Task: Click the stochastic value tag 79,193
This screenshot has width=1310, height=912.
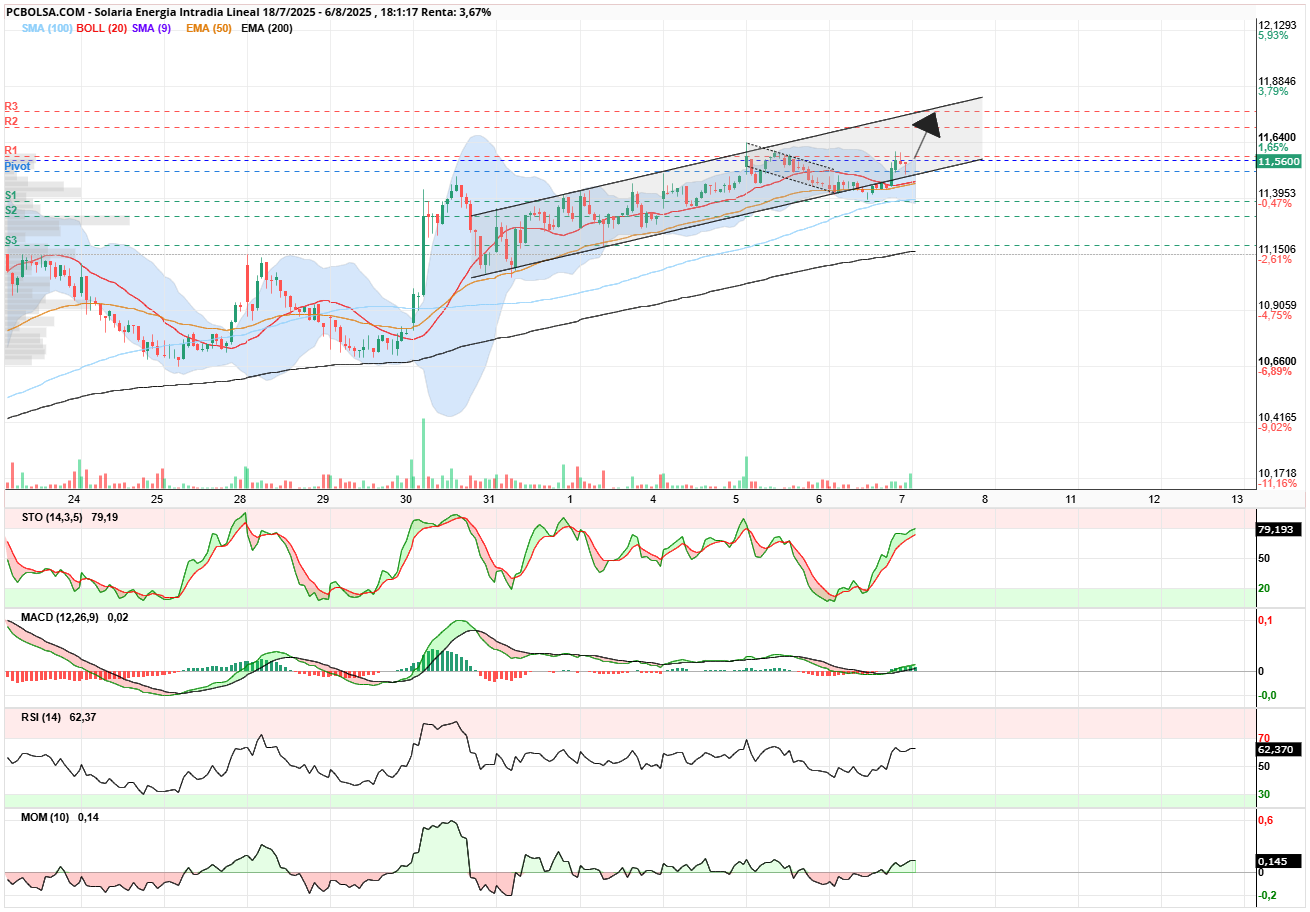Action: pos(1279,530)
